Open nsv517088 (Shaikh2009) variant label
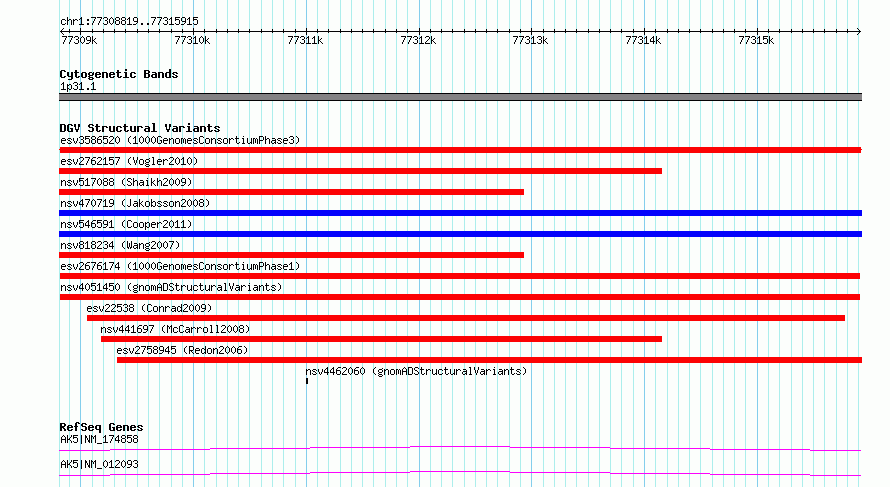Viewport: 890px width, 487px height. pyautogui.click(x=126, y=182)
